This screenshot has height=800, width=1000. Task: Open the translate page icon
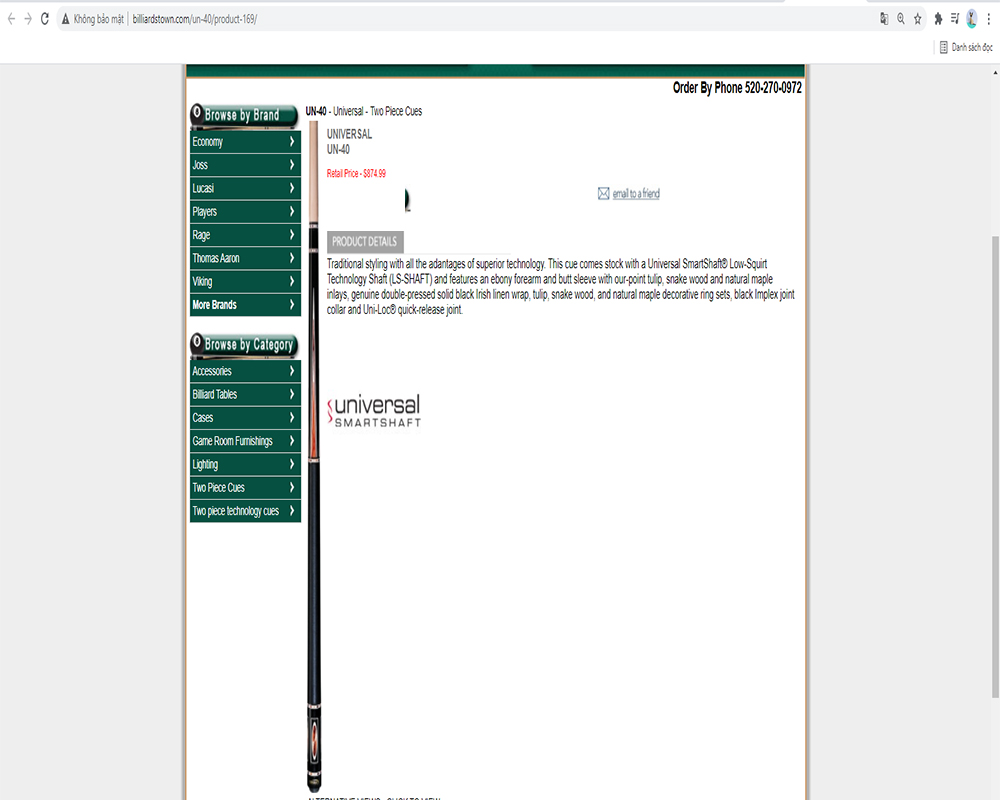point(884,19)
